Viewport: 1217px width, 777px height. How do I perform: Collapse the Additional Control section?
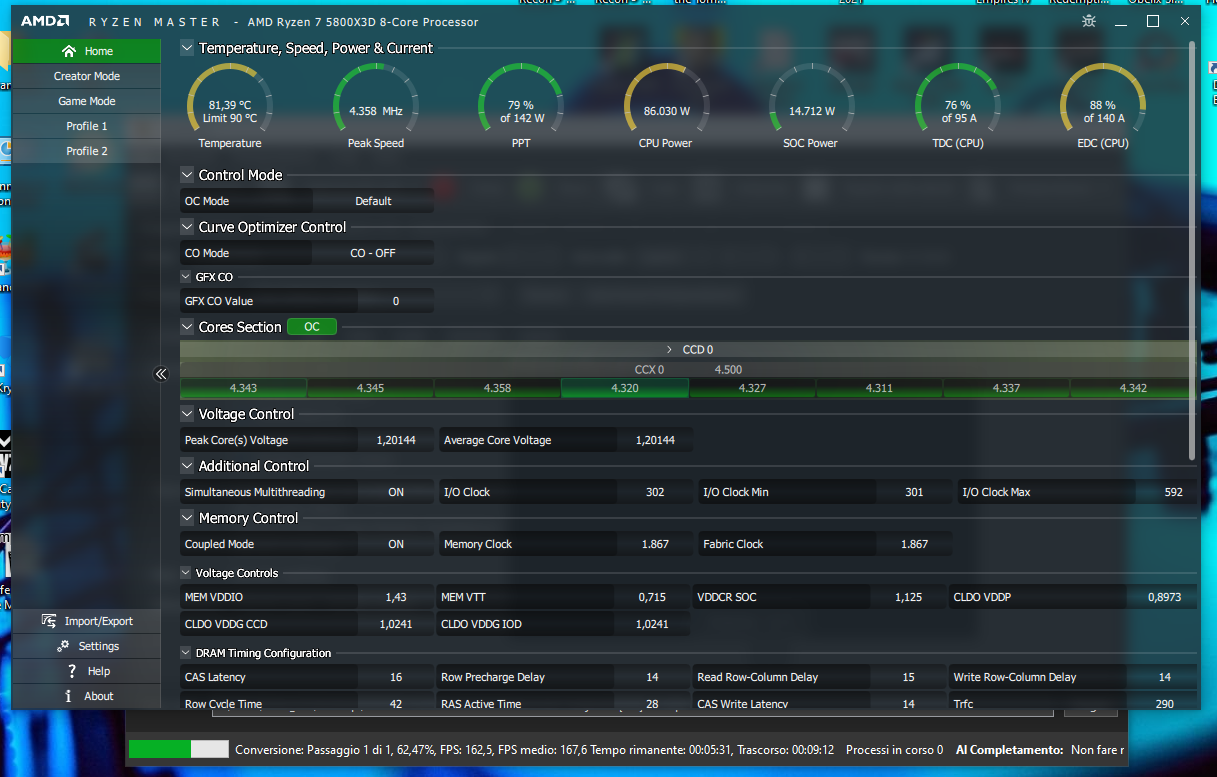(187, 466)
